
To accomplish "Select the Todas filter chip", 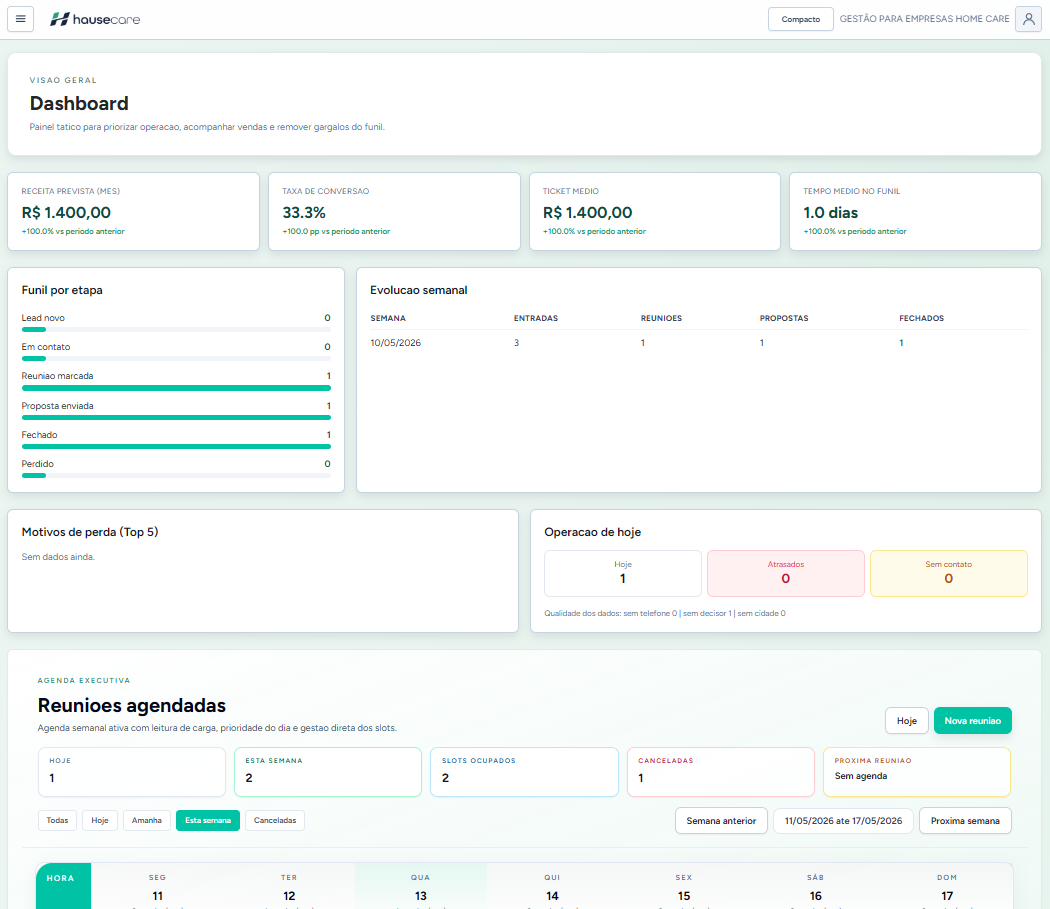I will [x=58, y=821].
